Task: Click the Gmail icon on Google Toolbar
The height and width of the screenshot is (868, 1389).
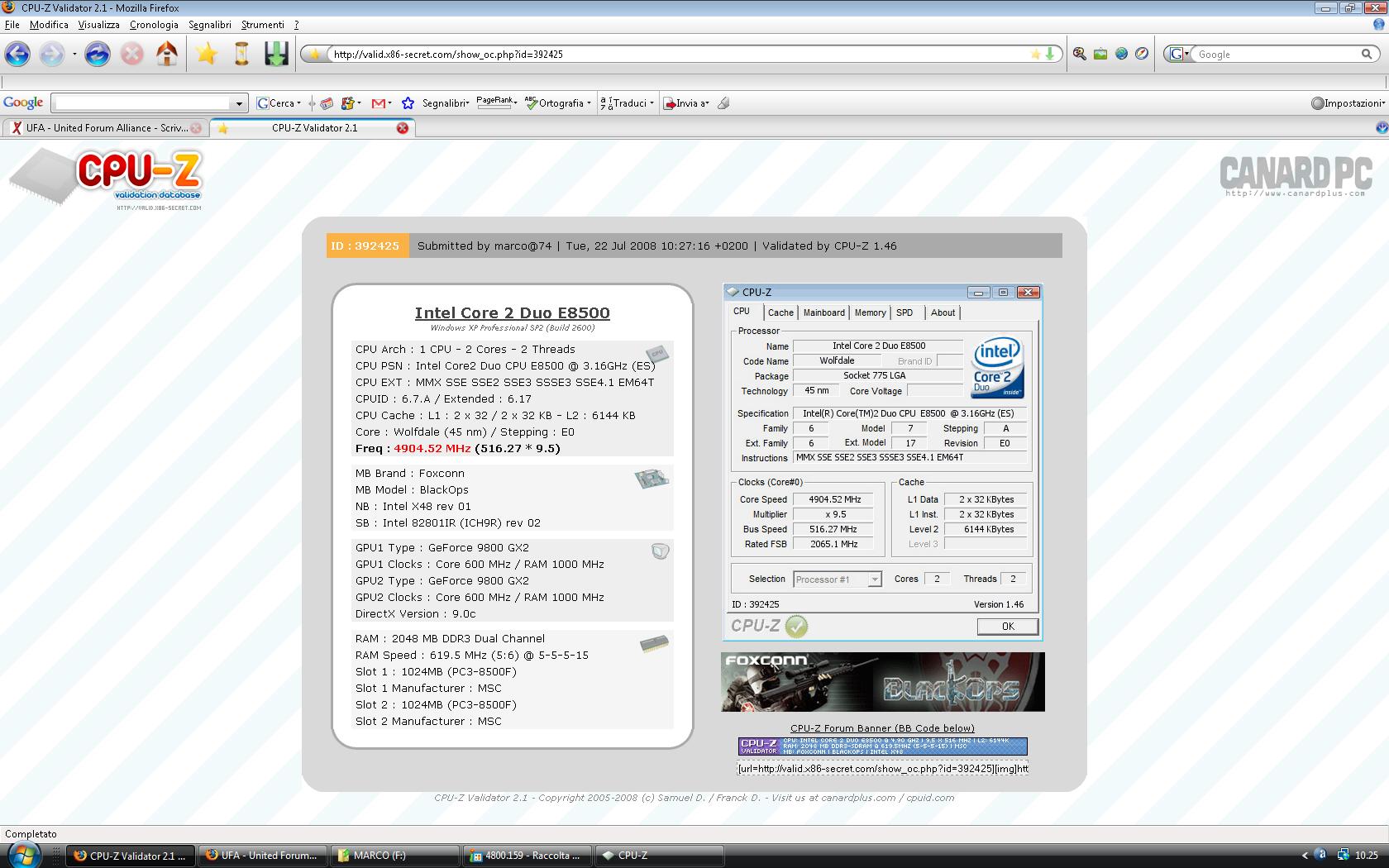Action: (x=379, y=103)
